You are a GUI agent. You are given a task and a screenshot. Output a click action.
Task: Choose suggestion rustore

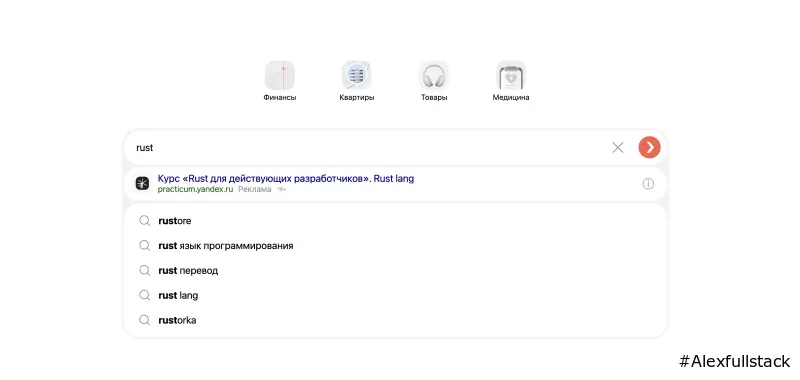[x=395, y=221]
